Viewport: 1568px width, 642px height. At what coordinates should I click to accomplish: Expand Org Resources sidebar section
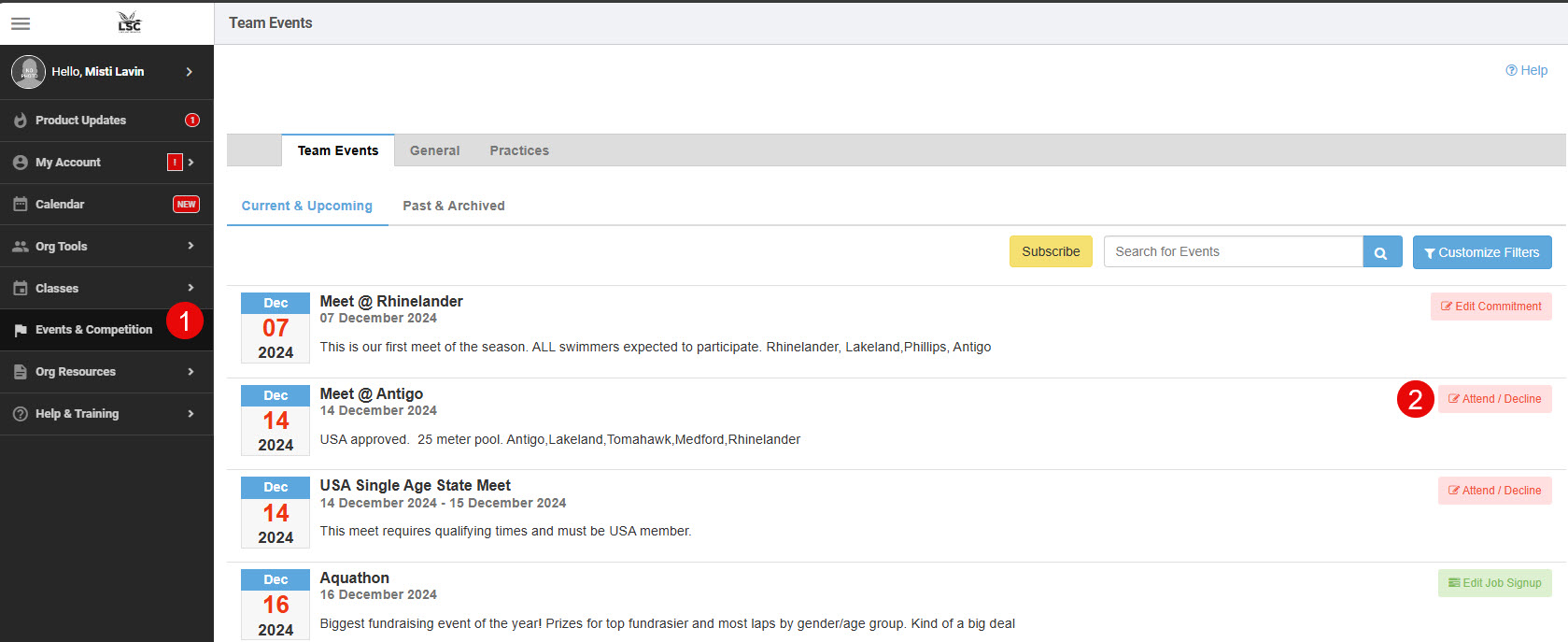[191, 372]
